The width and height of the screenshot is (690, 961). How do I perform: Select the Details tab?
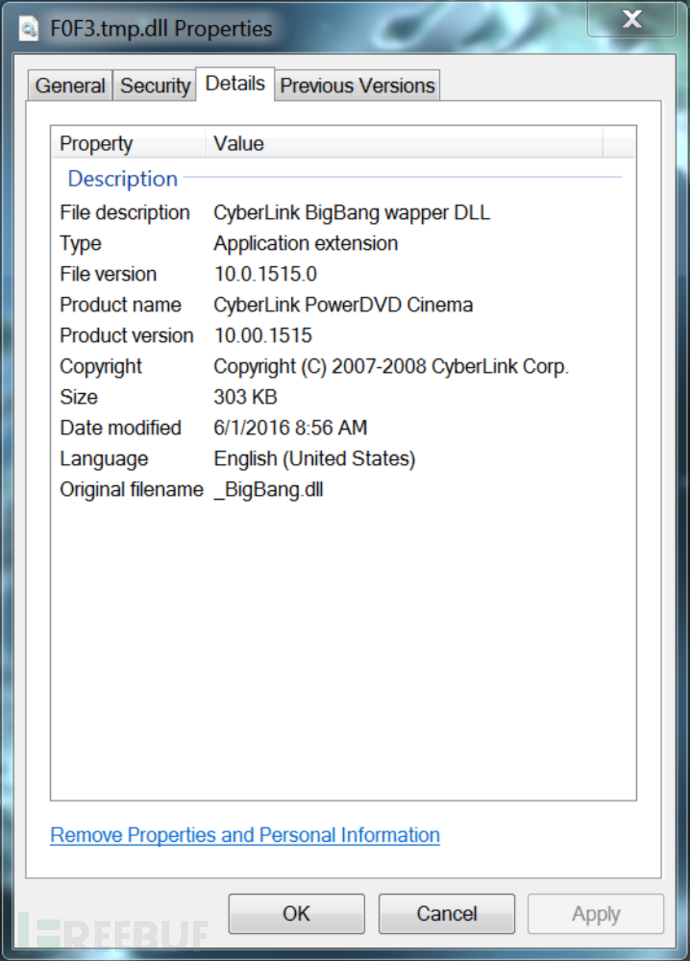[235, 84]
